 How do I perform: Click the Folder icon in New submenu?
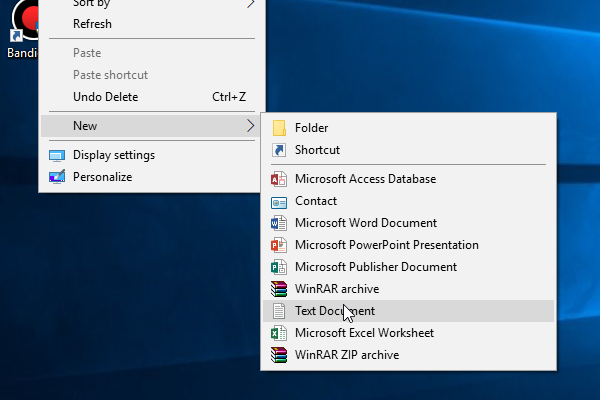[279, 128]
